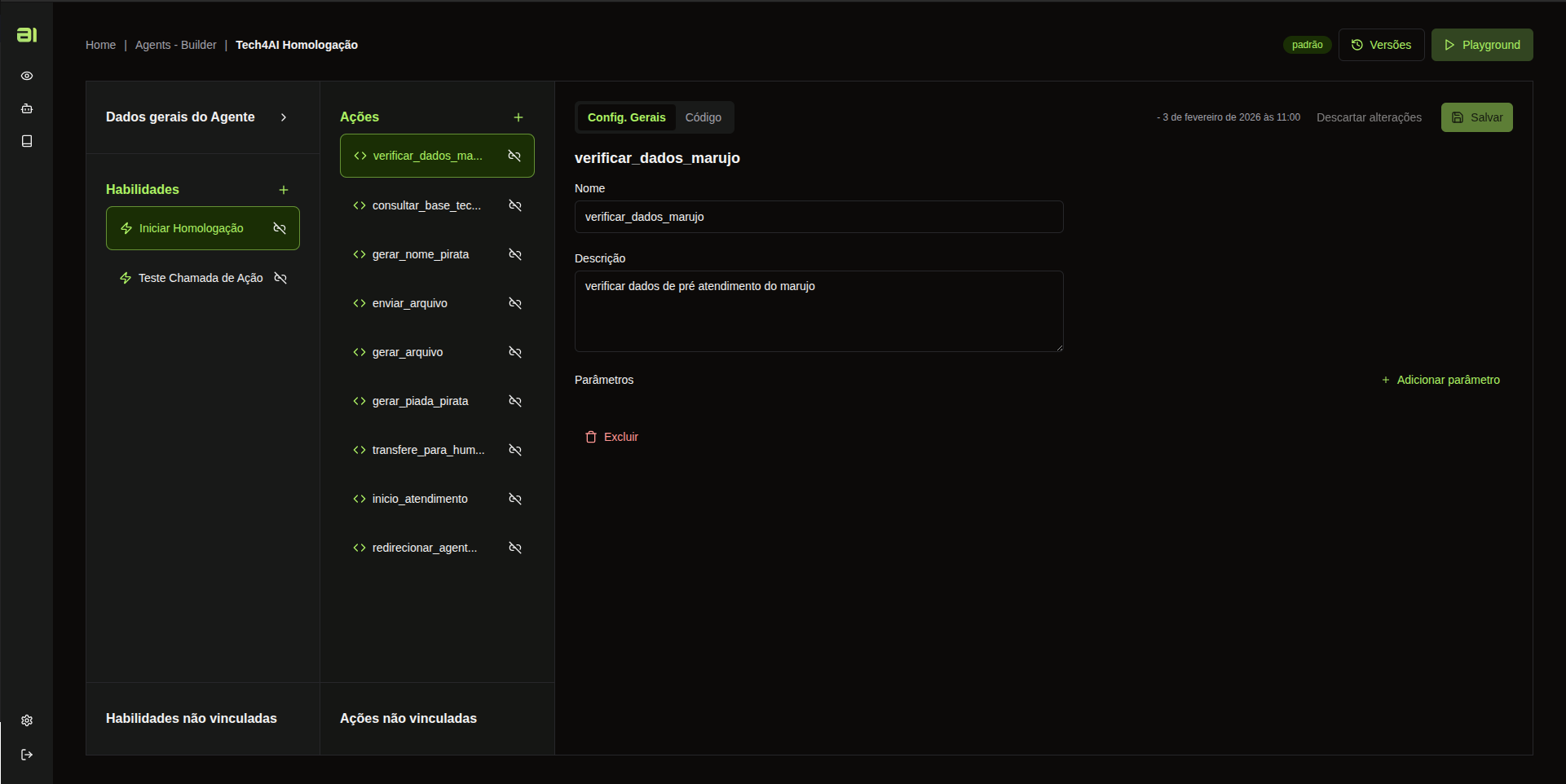Unlink the enviar_arquivo action

515,303
